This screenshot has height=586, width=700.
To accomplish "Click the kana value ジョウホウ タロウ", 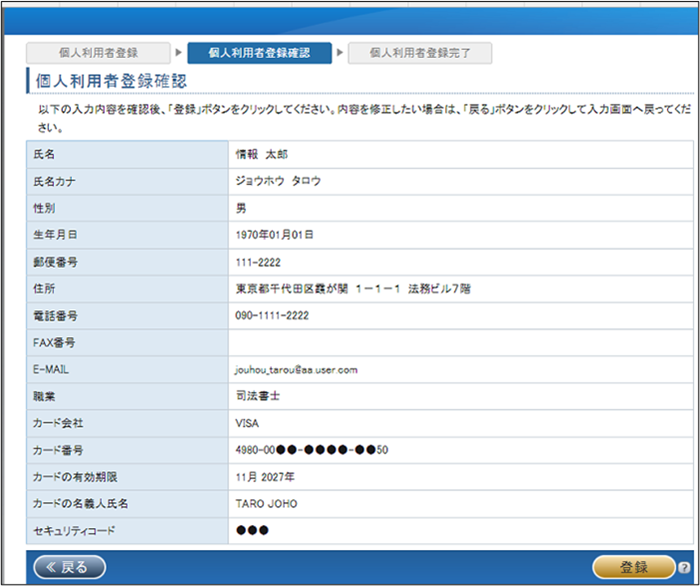I will (x=278, y=181).
